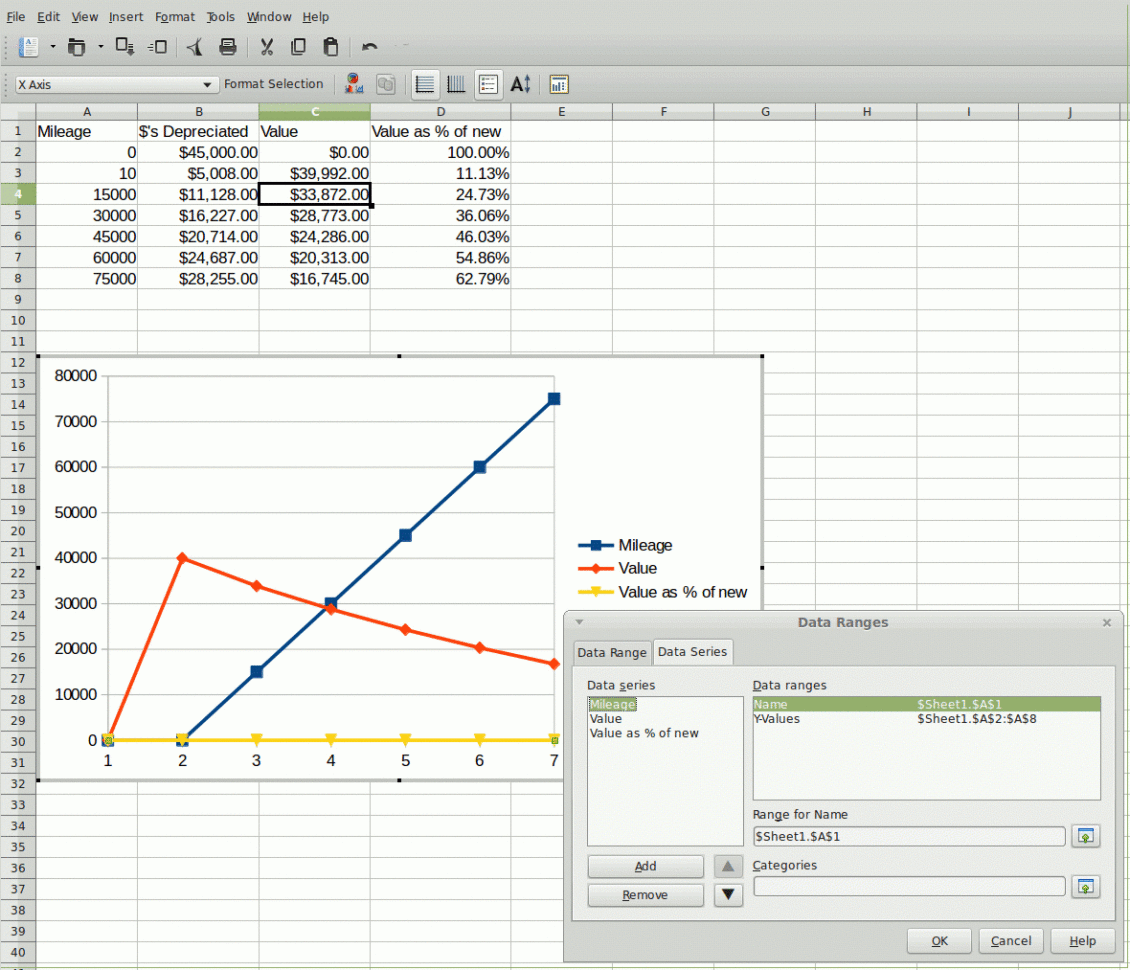Toggle horizontal grids on the chart
The image size is (1130, 970).
coord(425,84)
